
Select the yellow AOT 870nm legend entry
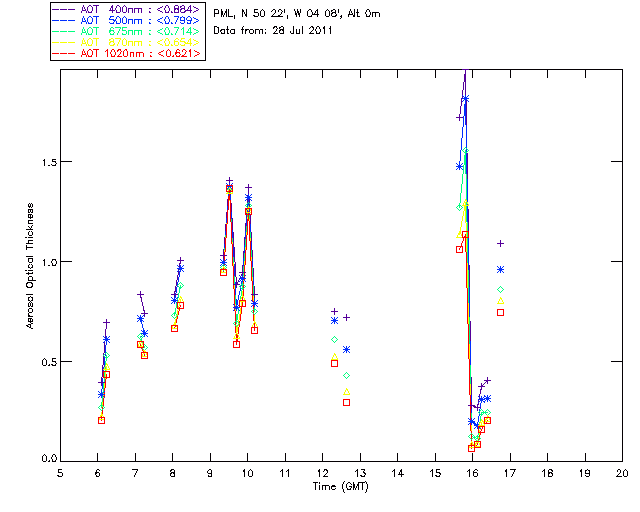click(x=128, y=43)
